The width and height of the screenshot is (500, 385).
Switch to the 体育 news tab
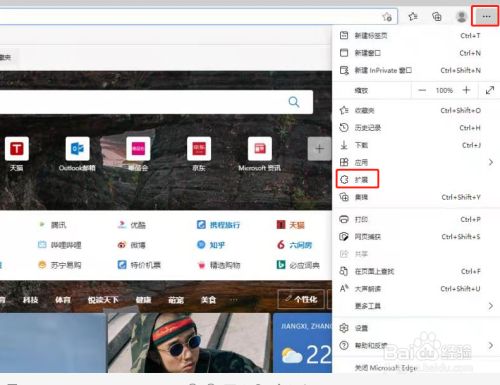63,300
